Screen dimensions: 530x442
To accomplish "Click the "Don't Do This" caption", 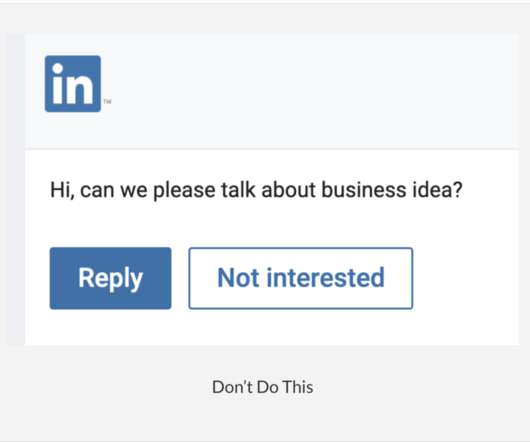I will pyautogui.click(x=263, y=387).
